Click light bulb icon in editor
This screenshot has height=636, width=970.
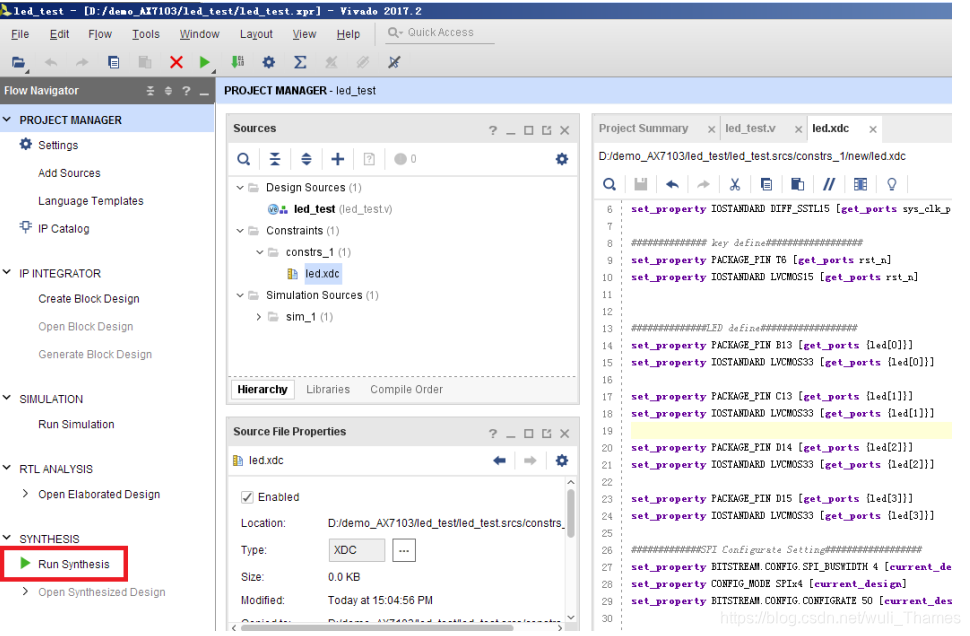pyautogui.click(x=891, y=184)
